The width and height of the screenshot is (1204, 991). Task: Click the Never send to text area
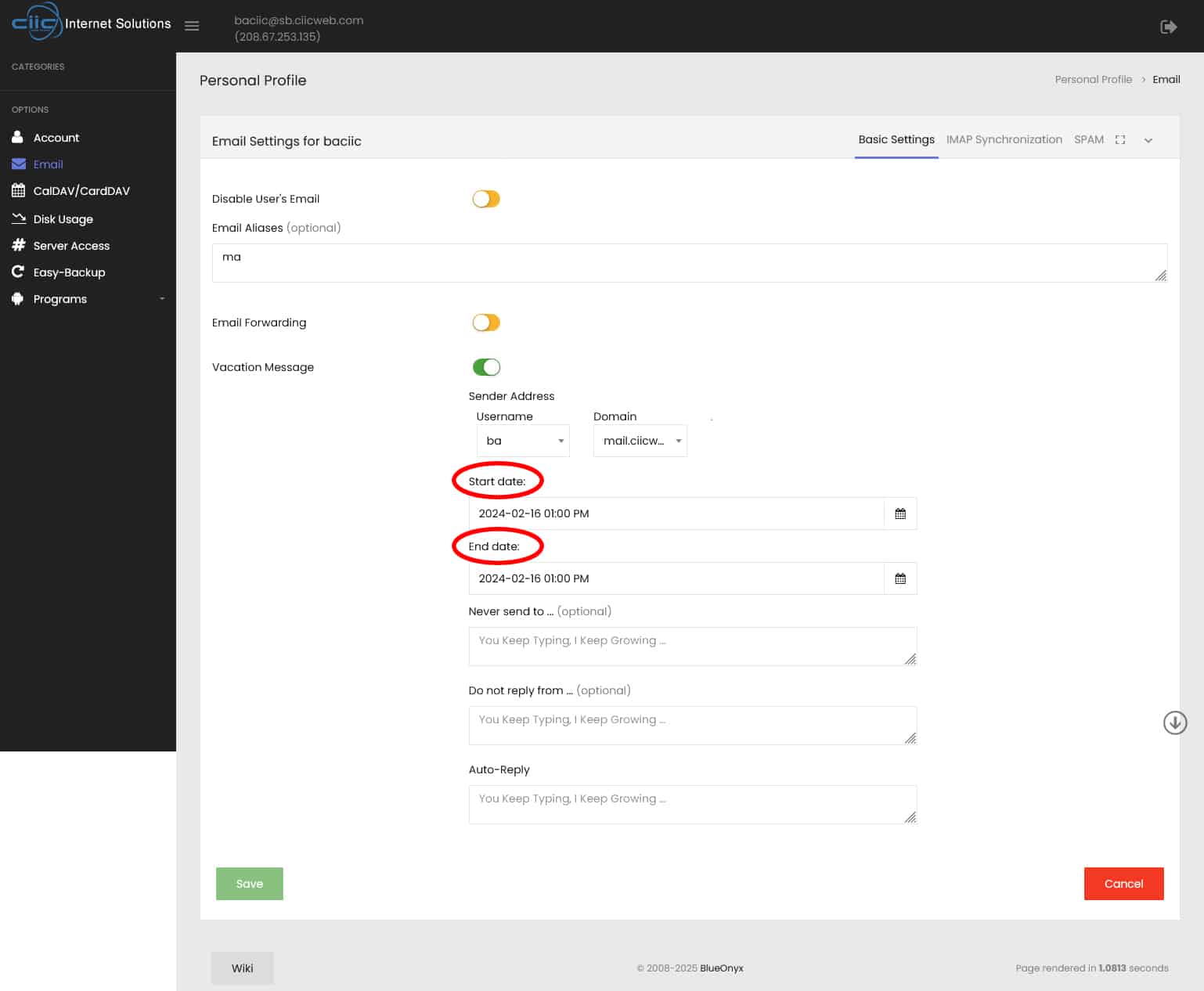pyautogui.click(x=693, y=647)
